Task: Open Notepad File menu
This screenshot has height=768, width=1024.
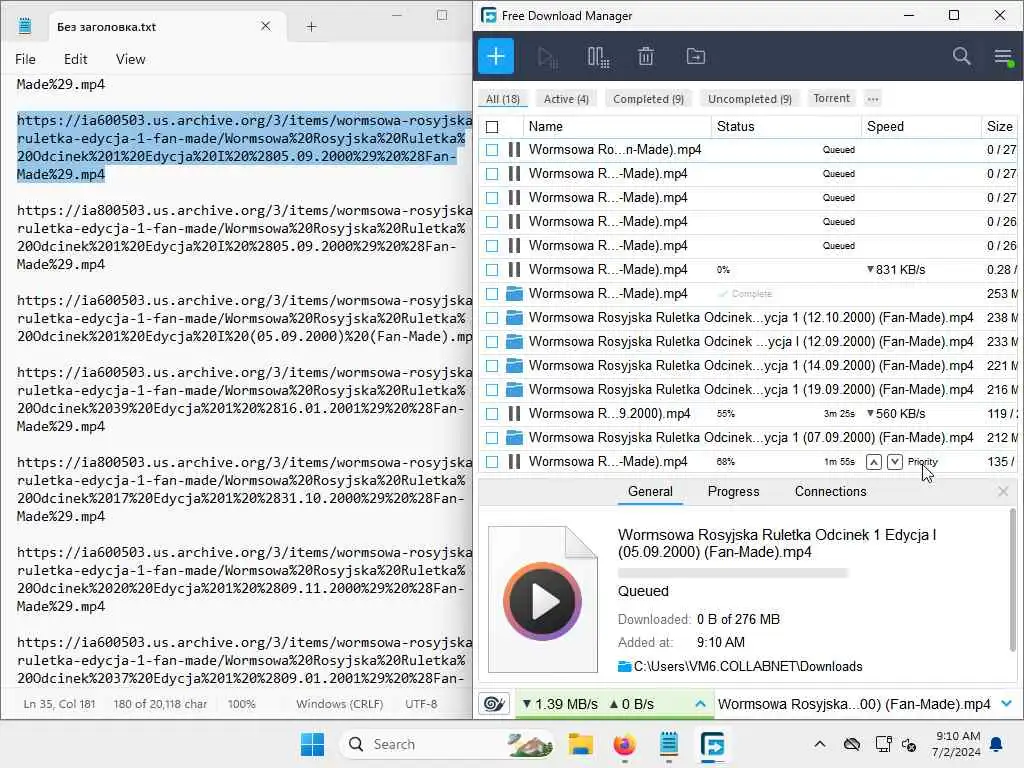Action: pyautogui.click(x=25, y=59)
